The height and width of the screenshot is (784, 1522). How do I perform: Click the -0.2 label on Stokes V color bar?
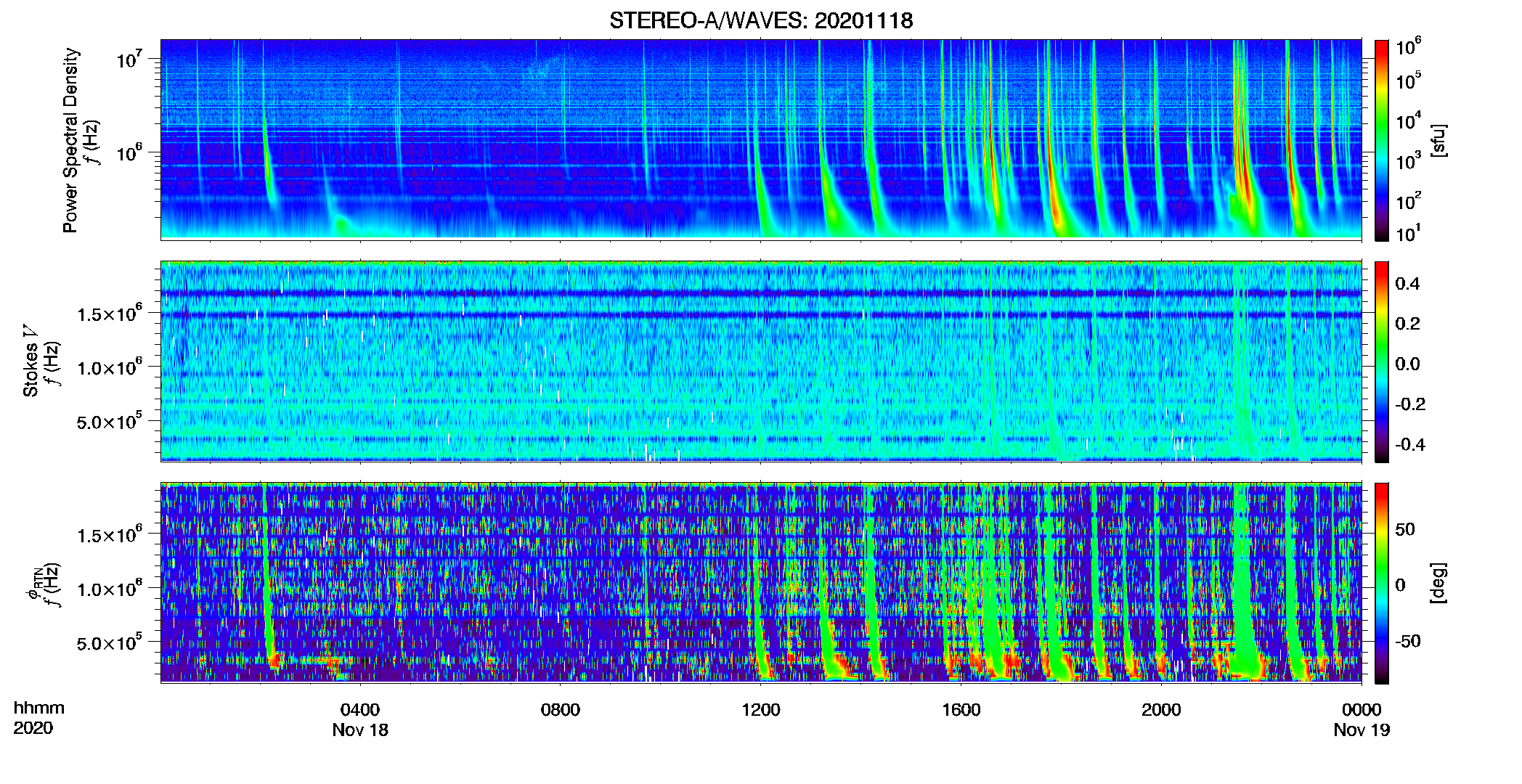point(1410,404)
